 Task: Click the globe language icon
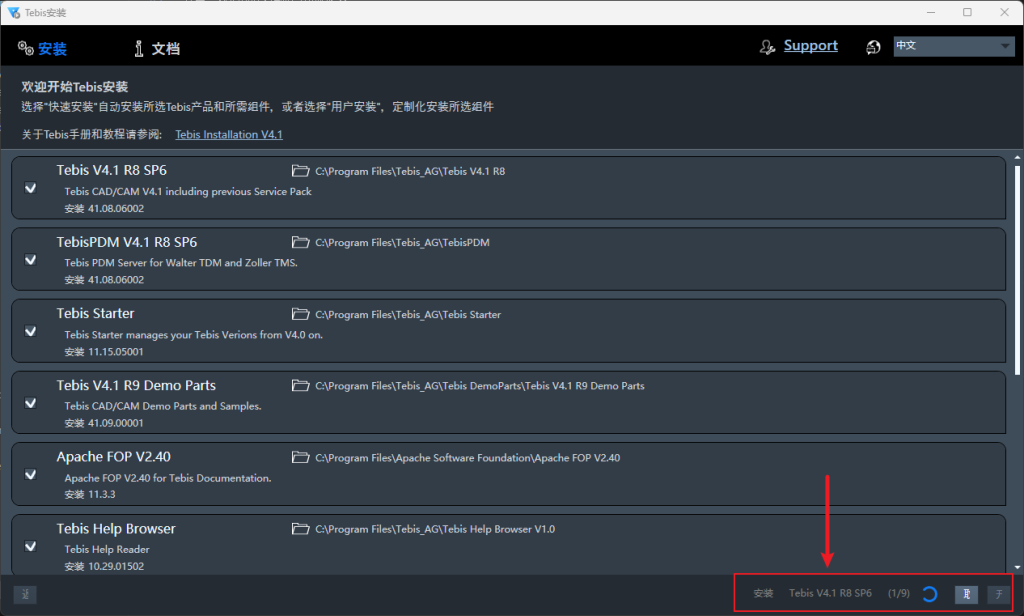[x=873, y=47]
